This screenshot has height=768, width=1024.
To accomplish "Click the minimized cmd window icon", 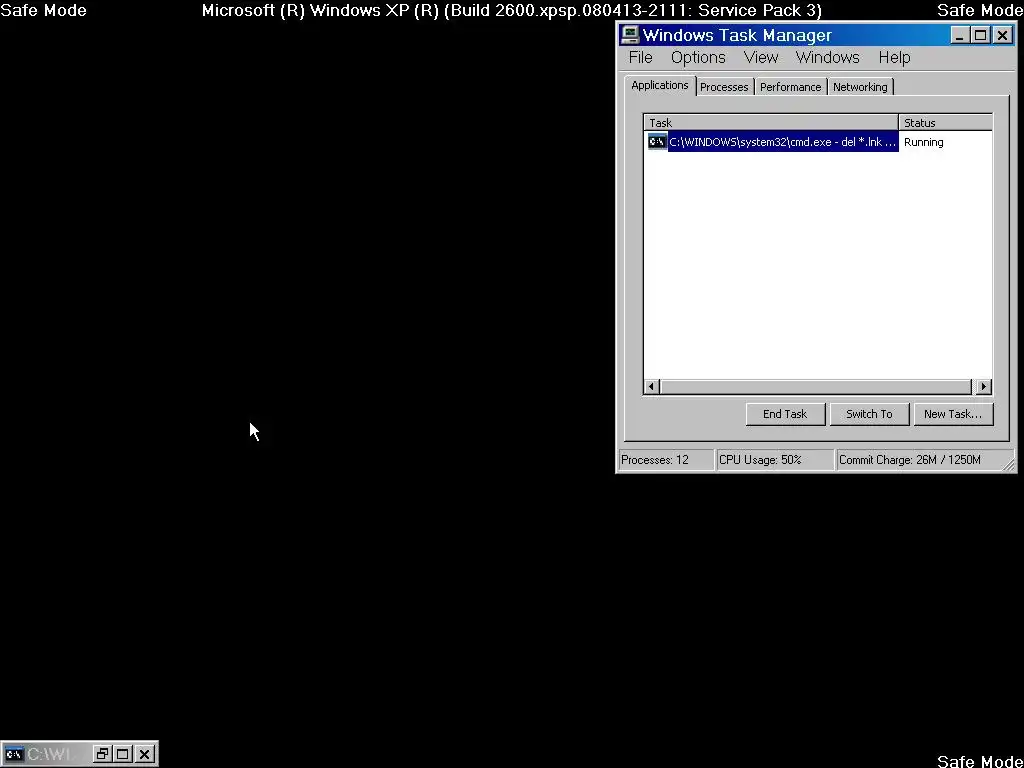I will 14,754.
